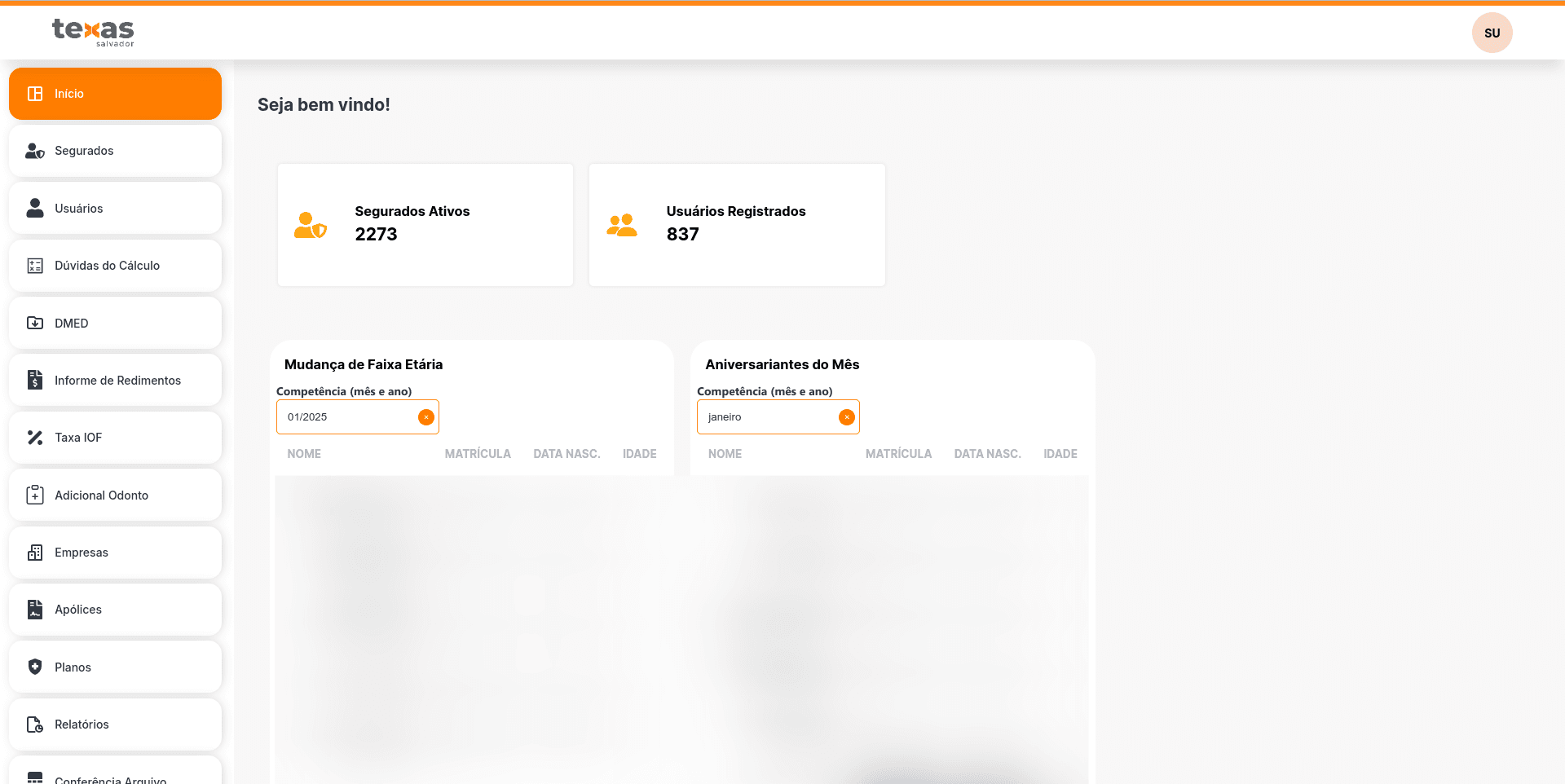Click the Mudança de Faixa Etária date input

[x=346, y=417]
